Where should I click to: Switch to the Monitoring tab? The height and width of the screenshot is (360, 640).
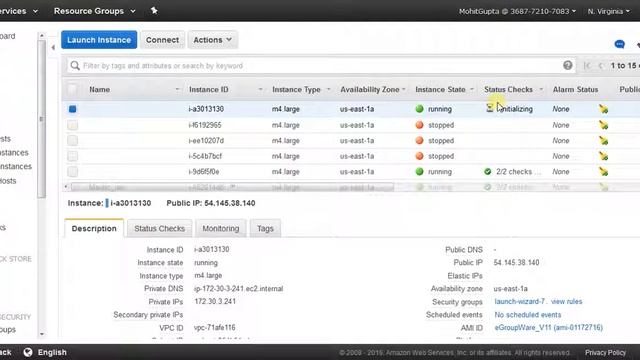click(x=221, y=229)
